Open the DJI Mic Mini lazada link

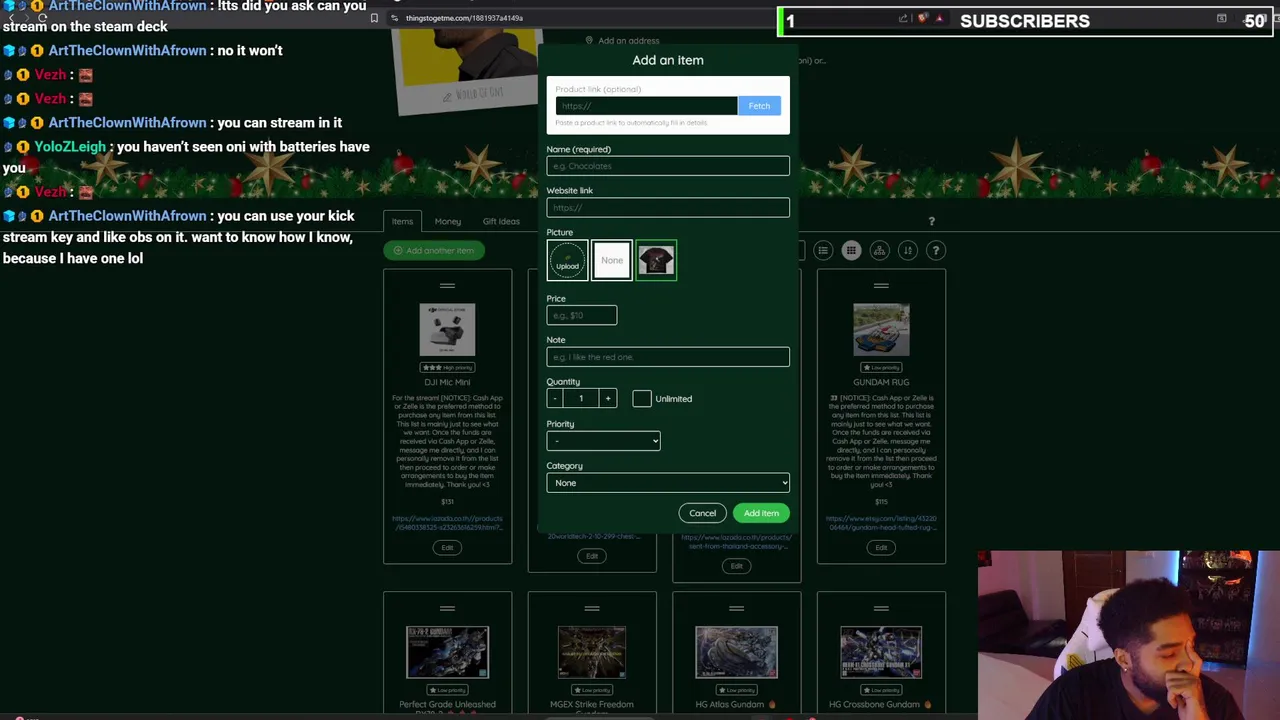click(x=447, y=523)
